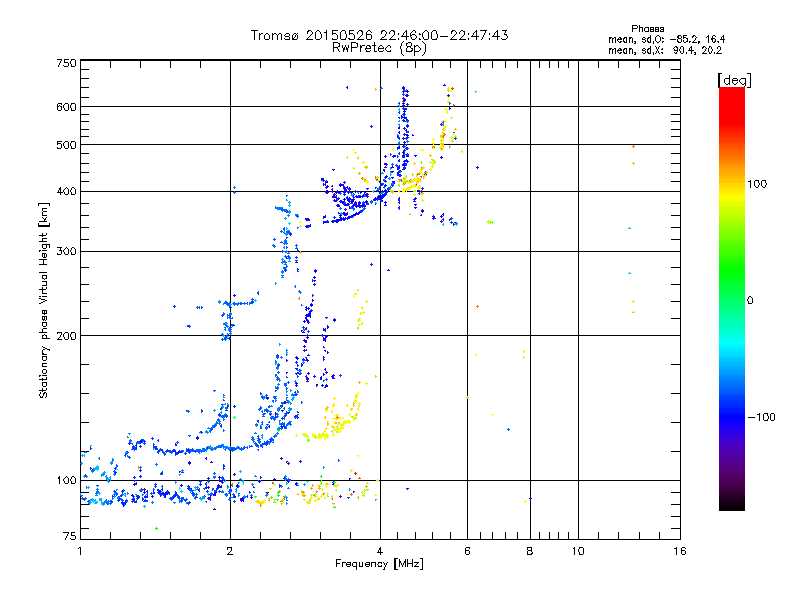800x600 pixels.
Task: Click the '[deg]' colorbar unit label
Action: [734, 80]
